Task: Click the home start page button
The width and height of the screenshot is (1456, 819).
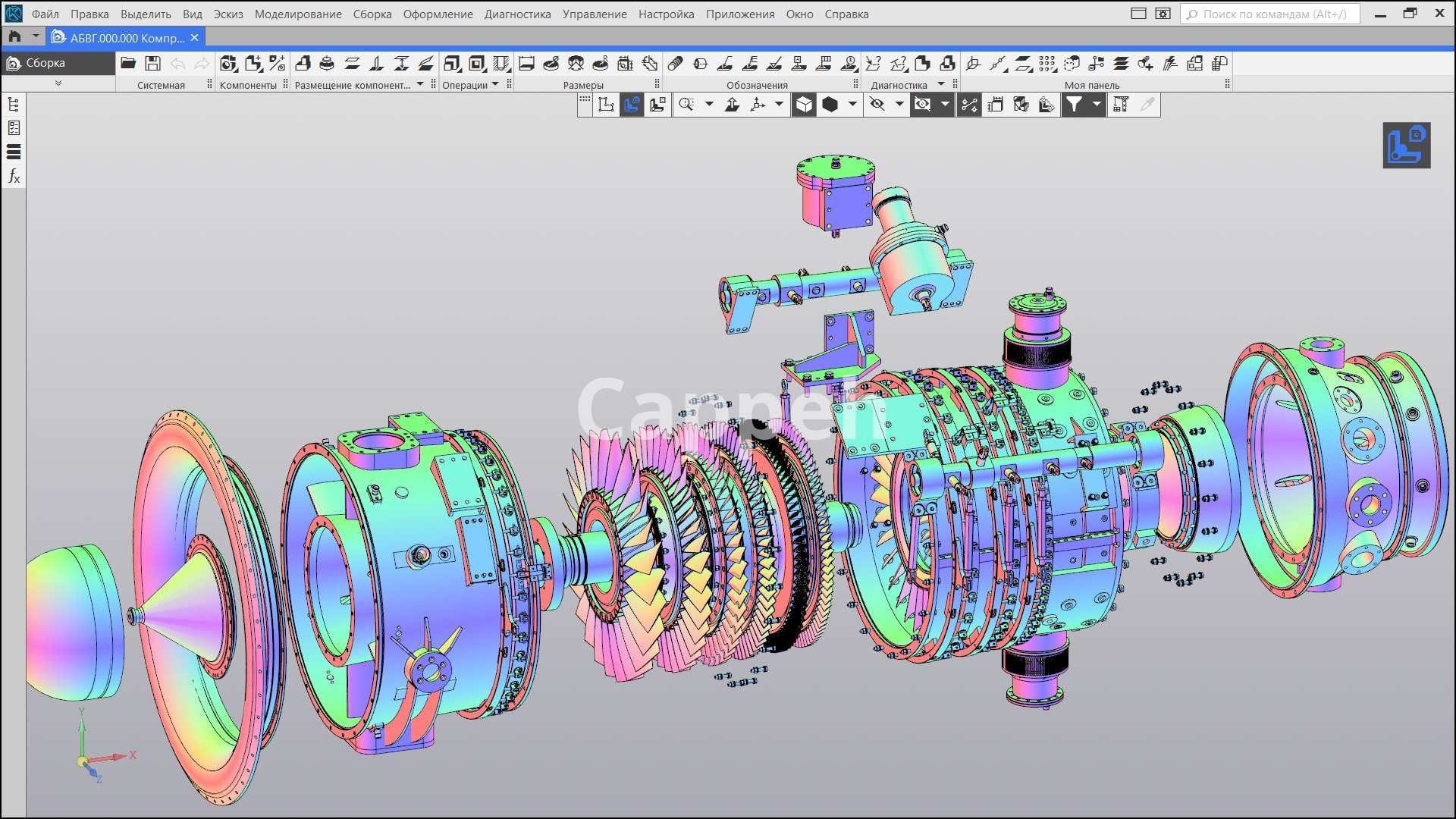Action: [14, 36]
